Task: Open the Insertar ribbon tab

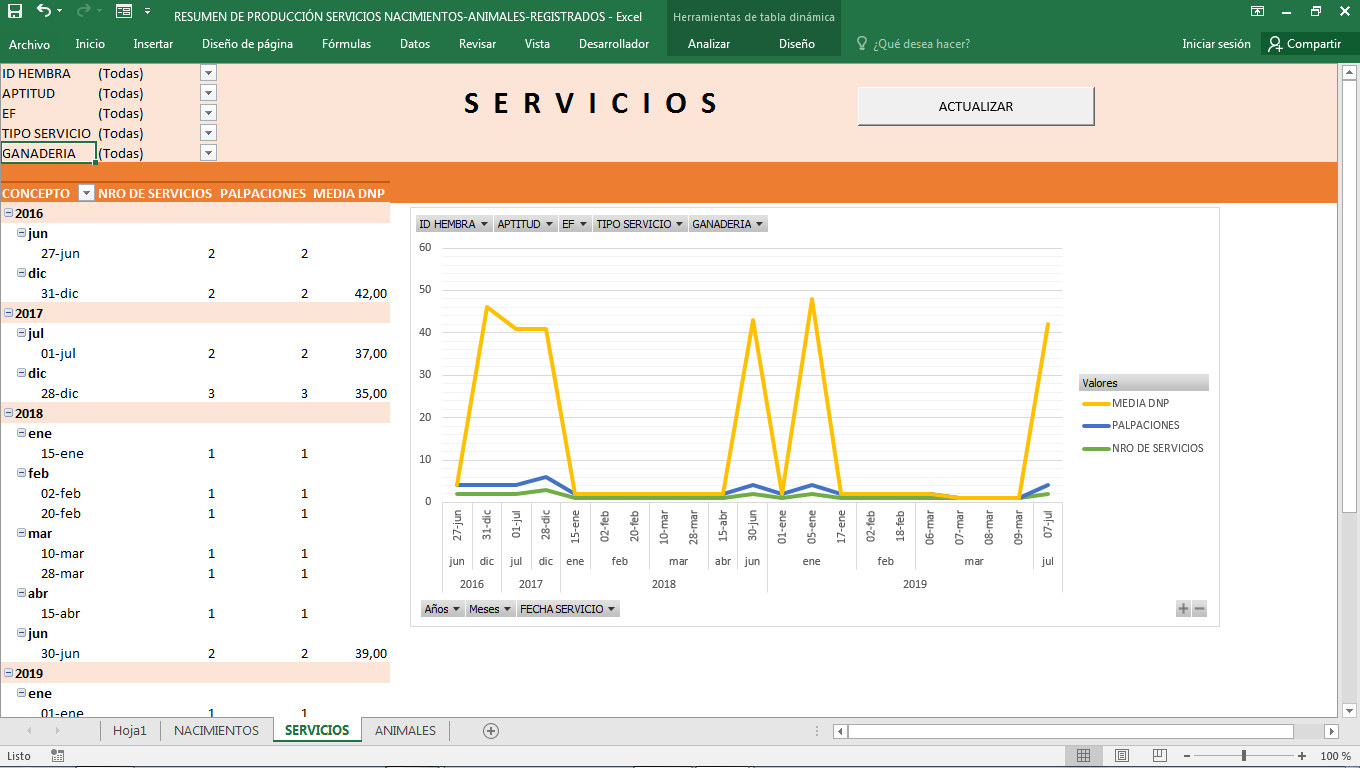Action: 153,44
